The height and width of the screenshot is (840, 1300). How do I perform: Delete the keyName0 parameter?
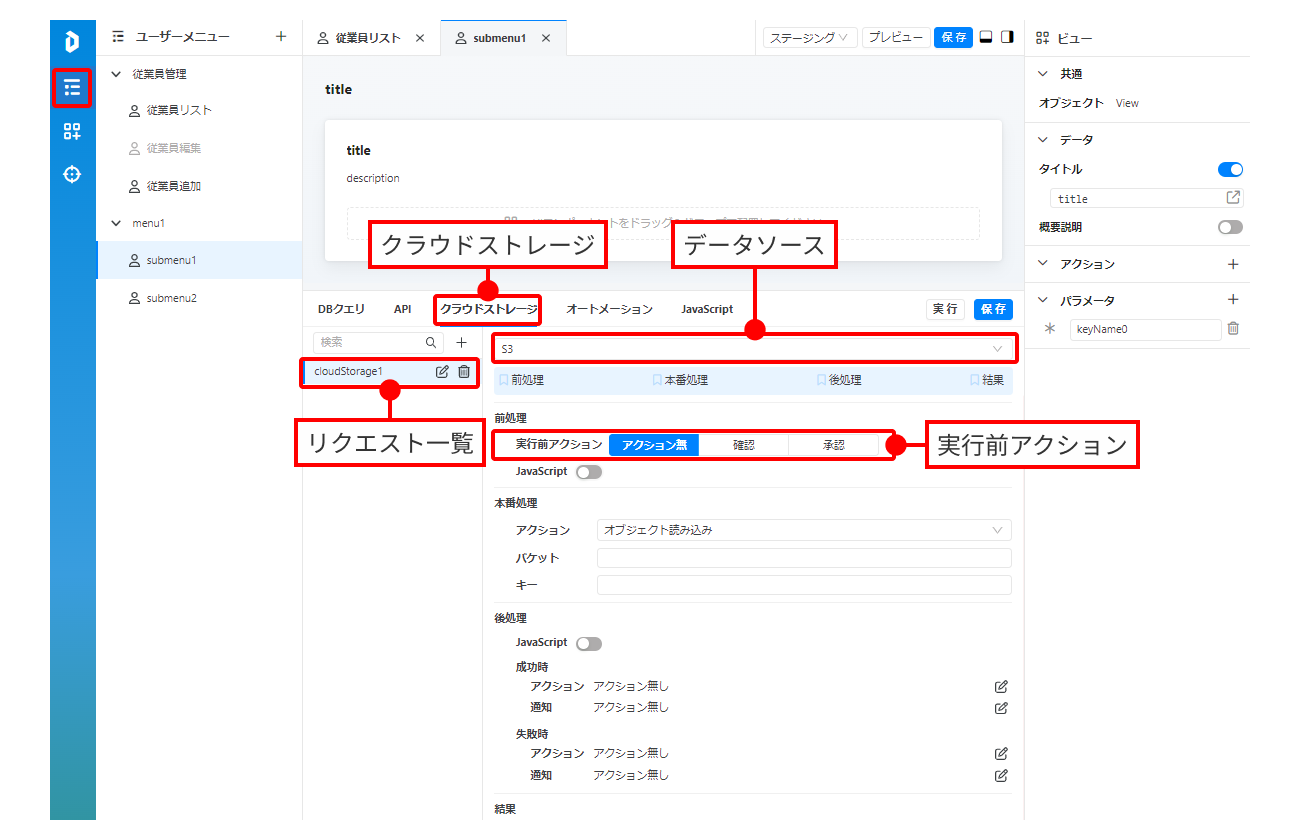point(1233,328)
